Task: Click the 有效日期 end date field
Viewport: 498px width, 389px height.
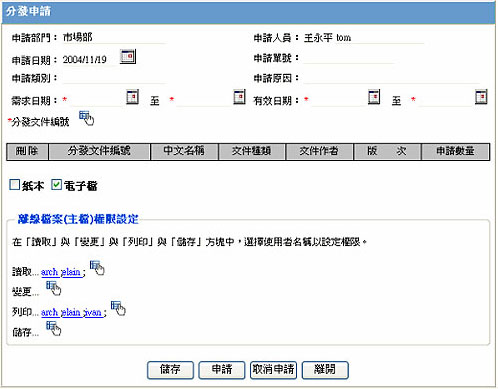Action: click(x=445, y=100)
